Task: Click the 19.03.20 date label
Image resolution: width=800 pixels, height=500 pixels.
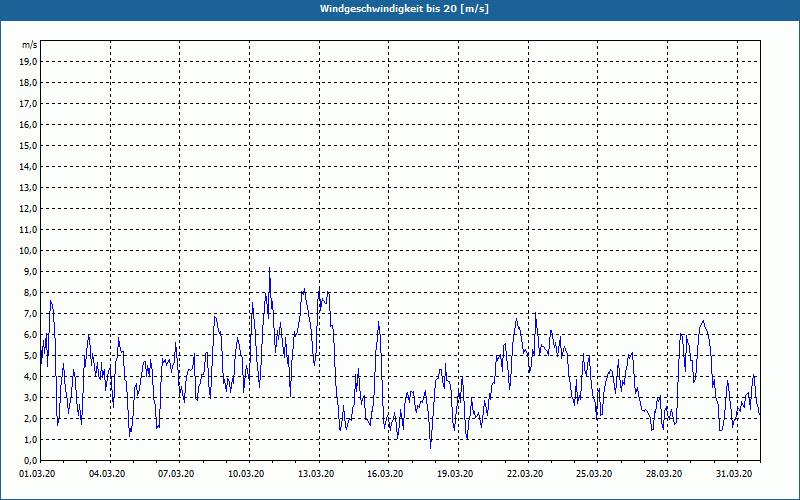Action: point(456,474)
